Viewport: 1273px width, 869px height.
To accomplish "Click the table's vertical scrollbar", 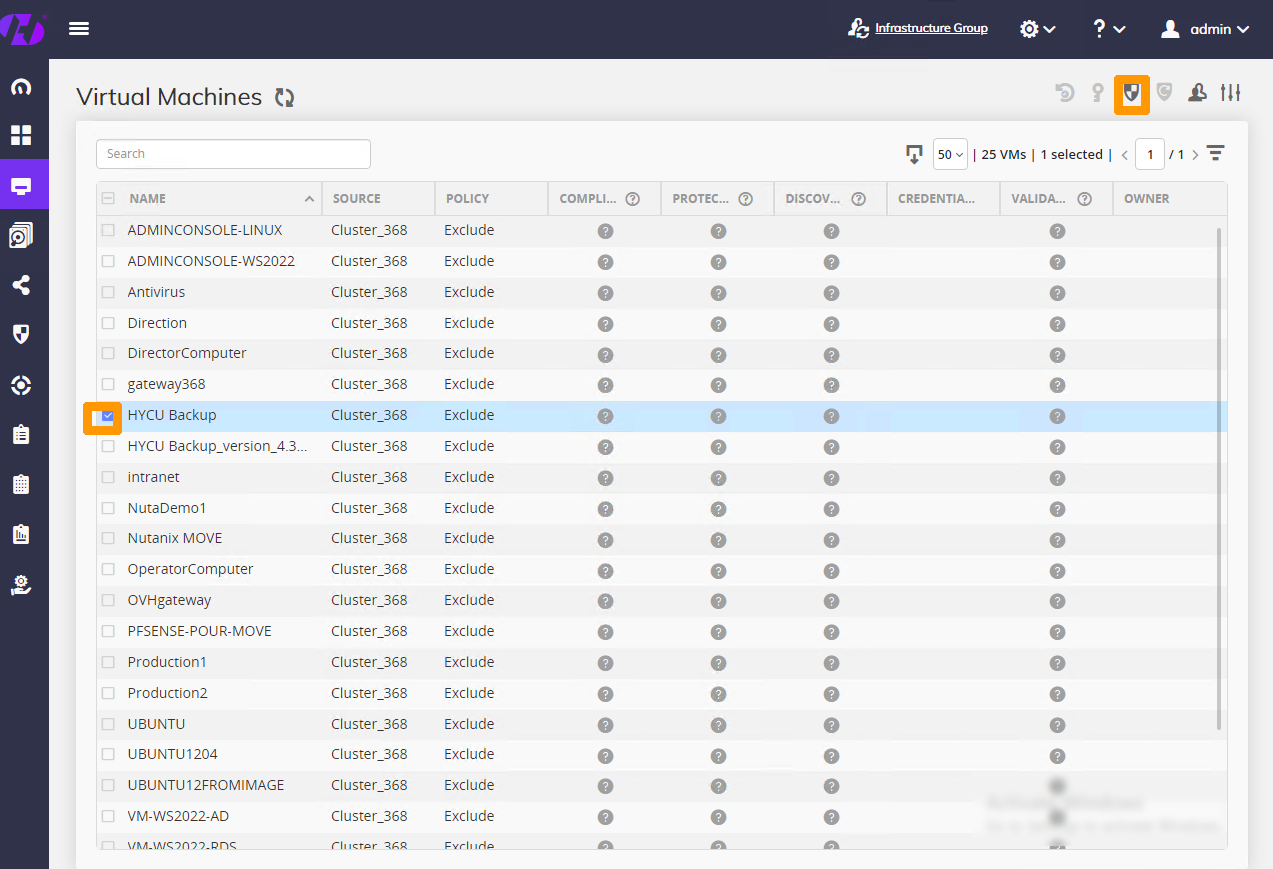I will coord(1218,480).
